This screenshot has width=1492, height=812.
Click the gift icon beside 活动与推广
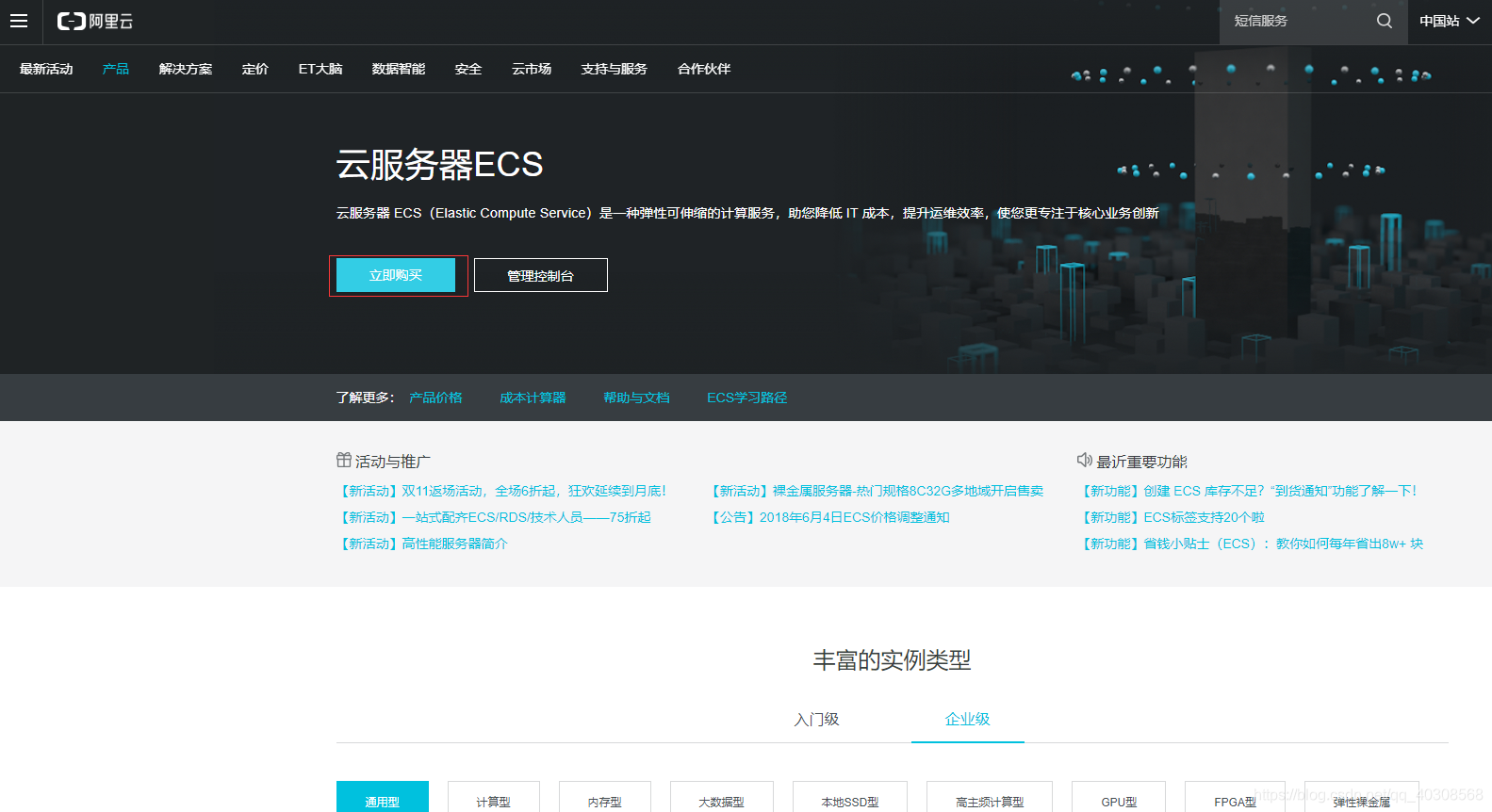[344, 460]
